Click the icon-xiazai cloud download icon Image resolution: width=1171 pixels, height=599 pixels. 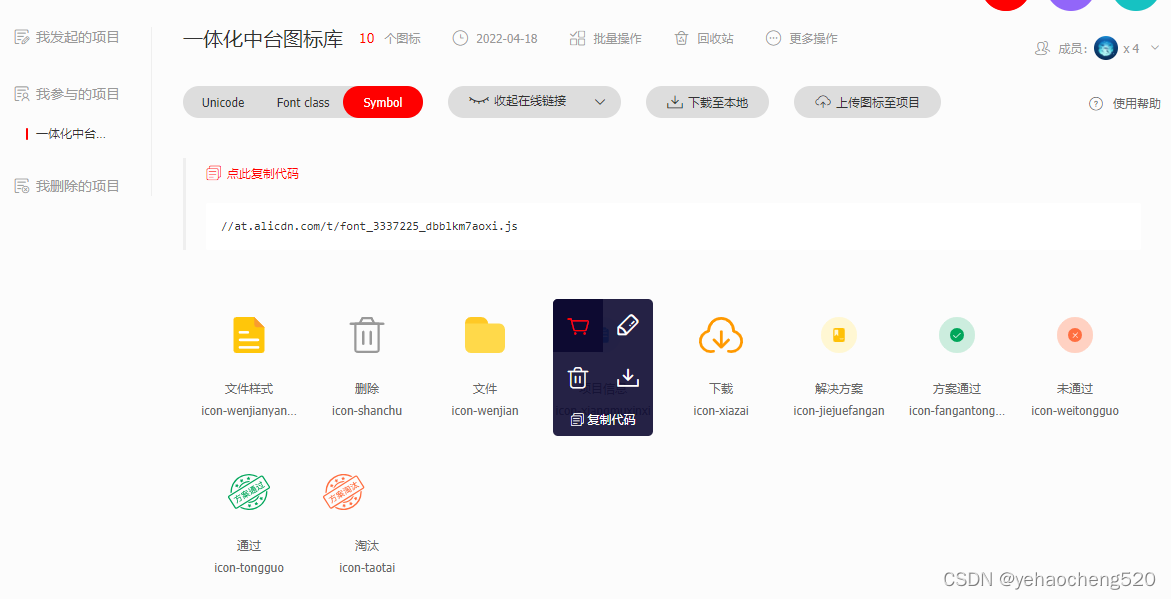[720, 335]
